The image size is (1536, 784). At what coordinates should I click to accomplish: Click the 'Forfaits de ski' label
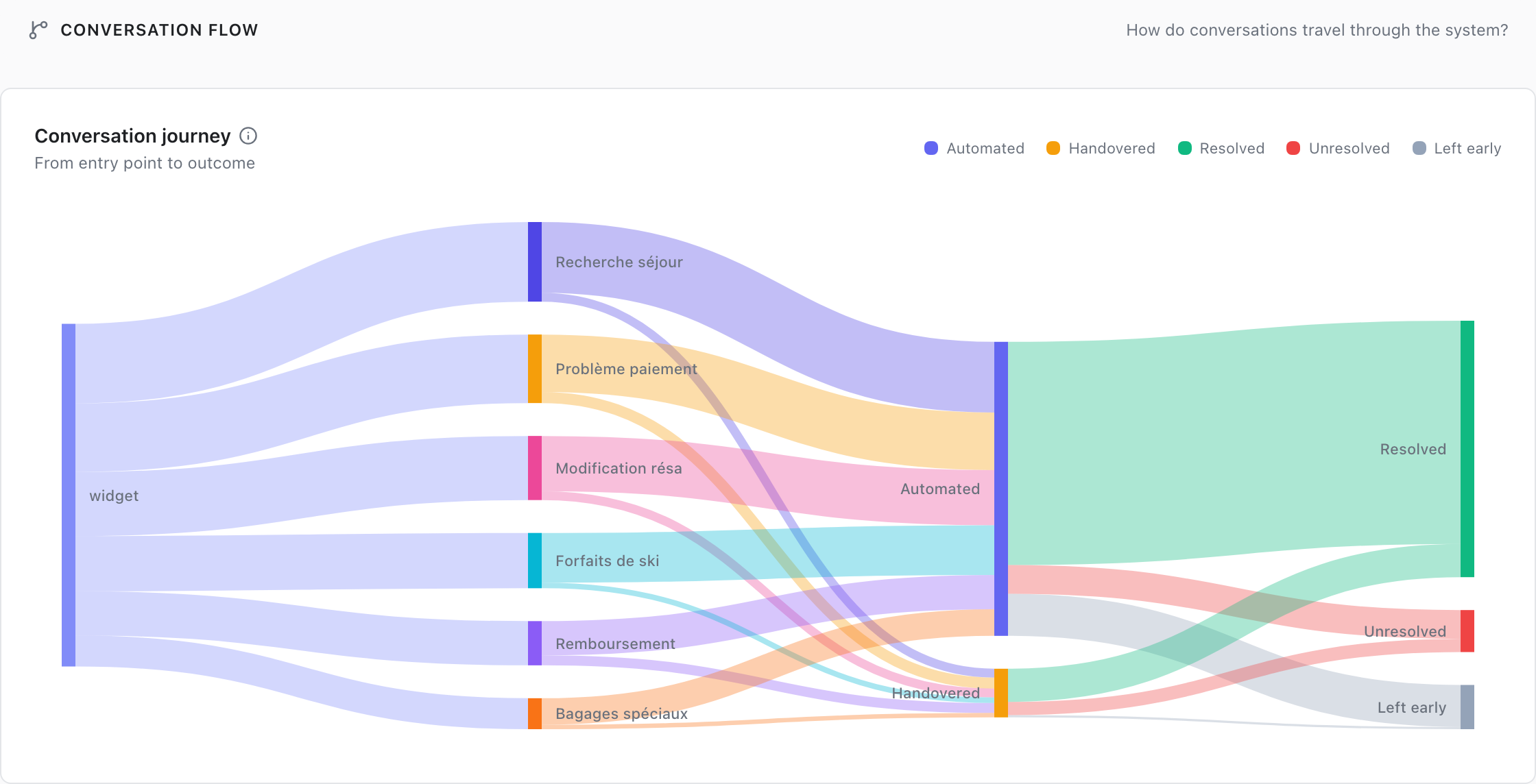click(x=607, y=561)
